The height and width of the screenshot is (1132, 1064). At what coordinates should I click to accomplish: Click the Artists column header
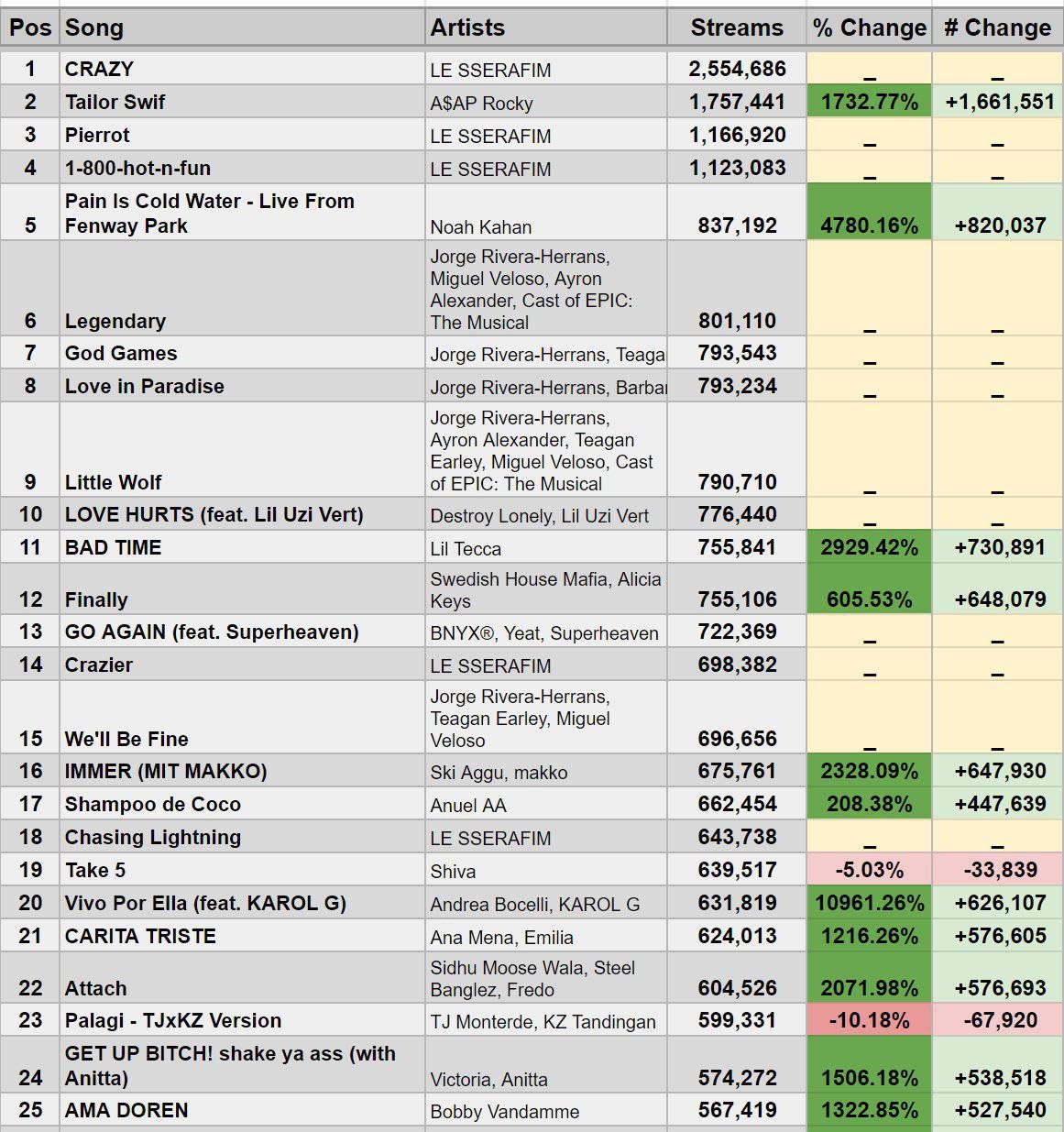545,27
